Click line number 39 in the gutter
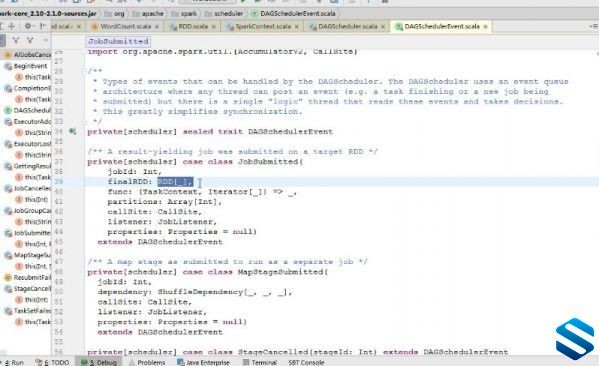 pyautogui.click(x=58, y=181)
